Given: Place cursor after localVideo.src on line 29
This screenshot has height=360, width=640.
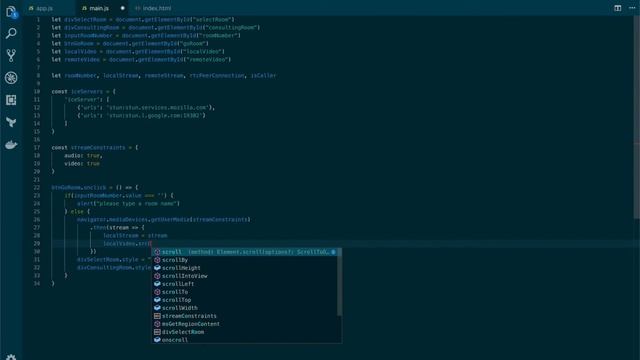Looking at the screenshot, I should (151, 244).
